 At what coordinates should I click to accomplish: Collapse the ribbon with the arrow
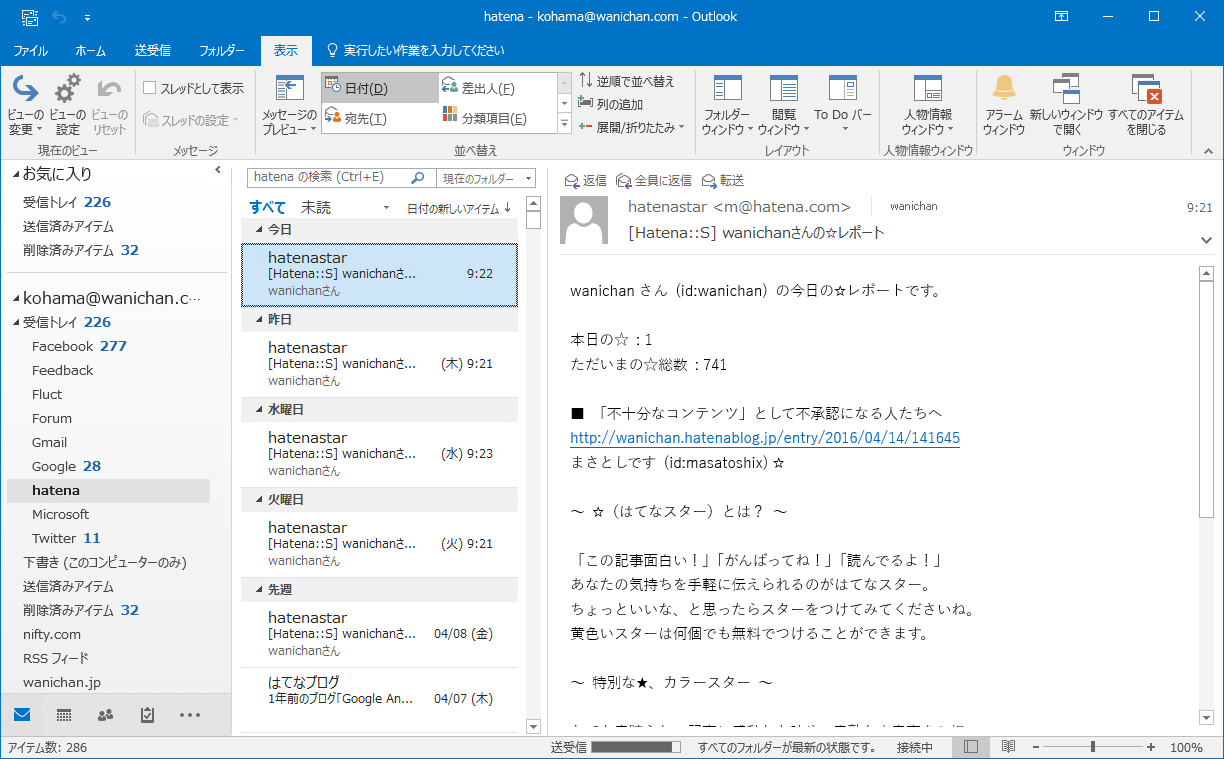pos(1208,151)
